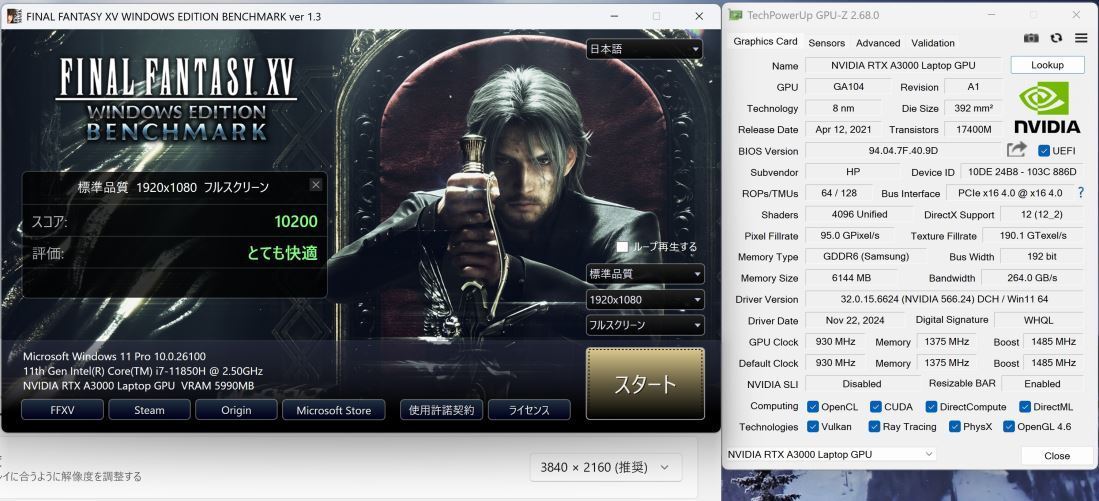Click the GPU Name field
The height and width of the screenshot is (501, 1099).
coord(903,65)
